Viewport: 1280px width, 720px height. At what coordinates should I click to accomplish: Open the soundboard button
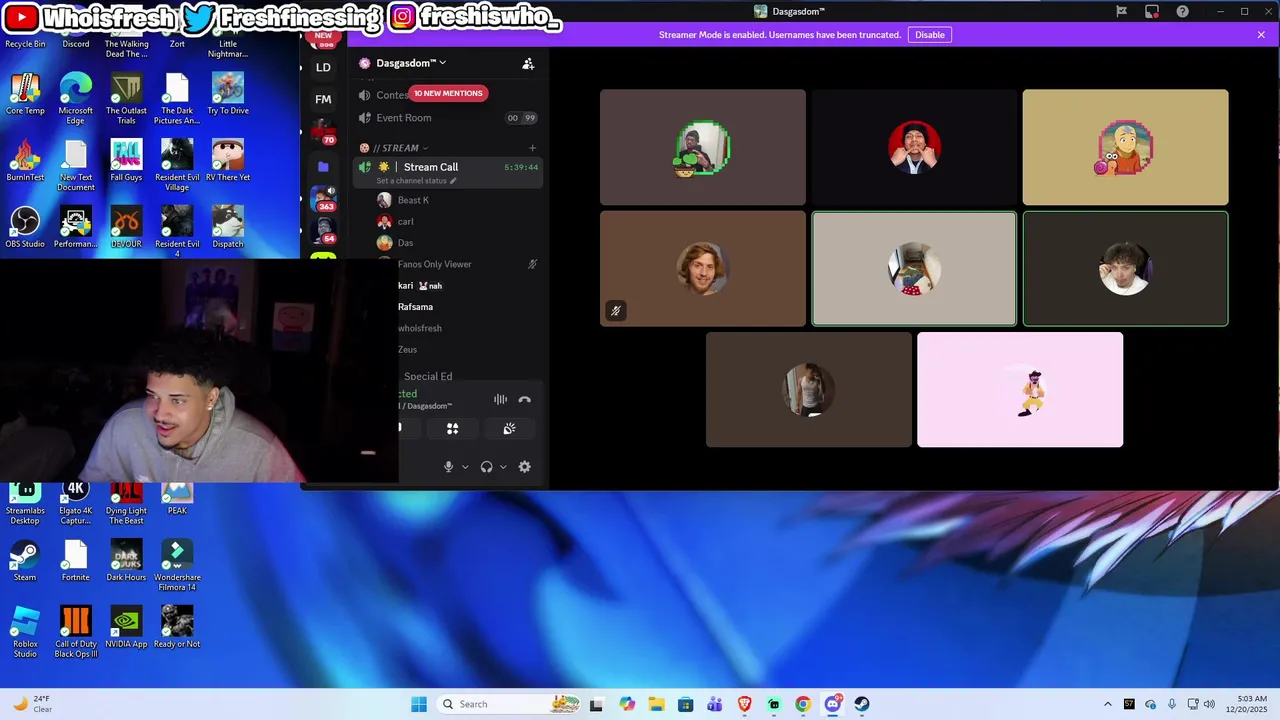pos(509,428)
